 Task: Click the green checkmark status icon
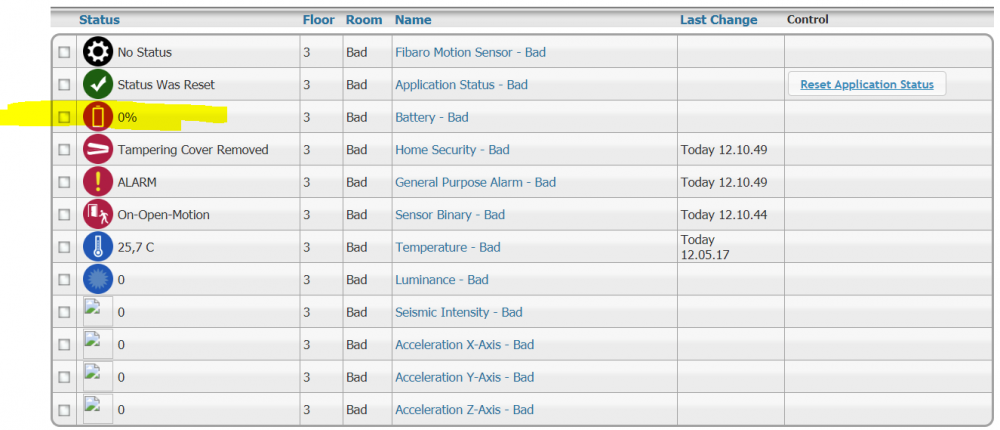click(x=98, y=85)
